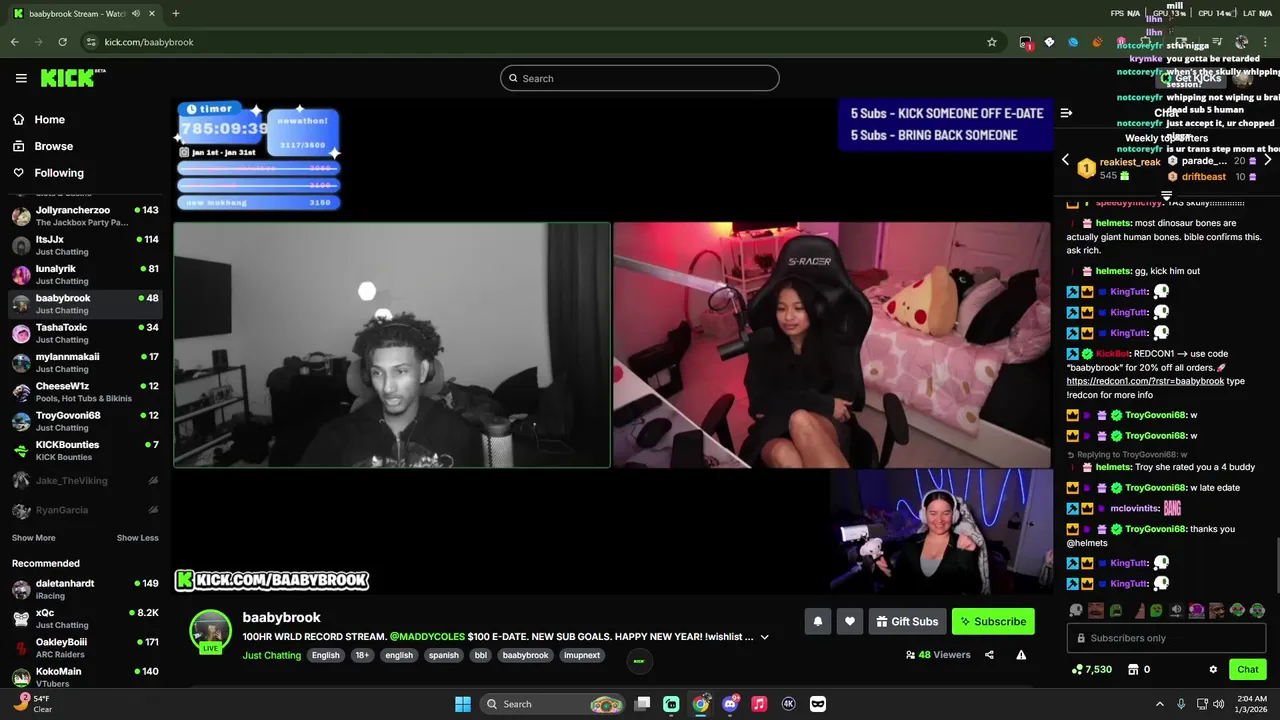Click the Subscribers only chat input
The height and width of the screenshot is (720, 1280).
1166,638
